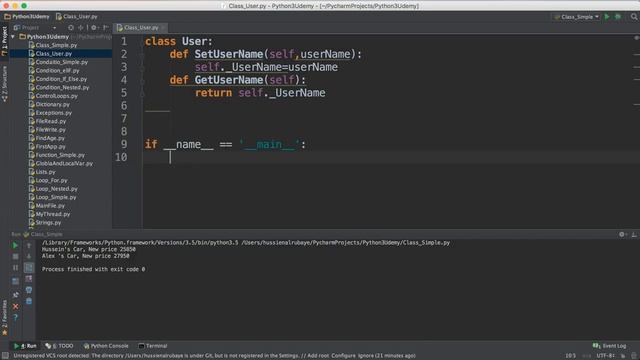Rerun program with green play in Run panel
Image resolution: width=640 pixels, height=360 pixels.
(15, 245)
